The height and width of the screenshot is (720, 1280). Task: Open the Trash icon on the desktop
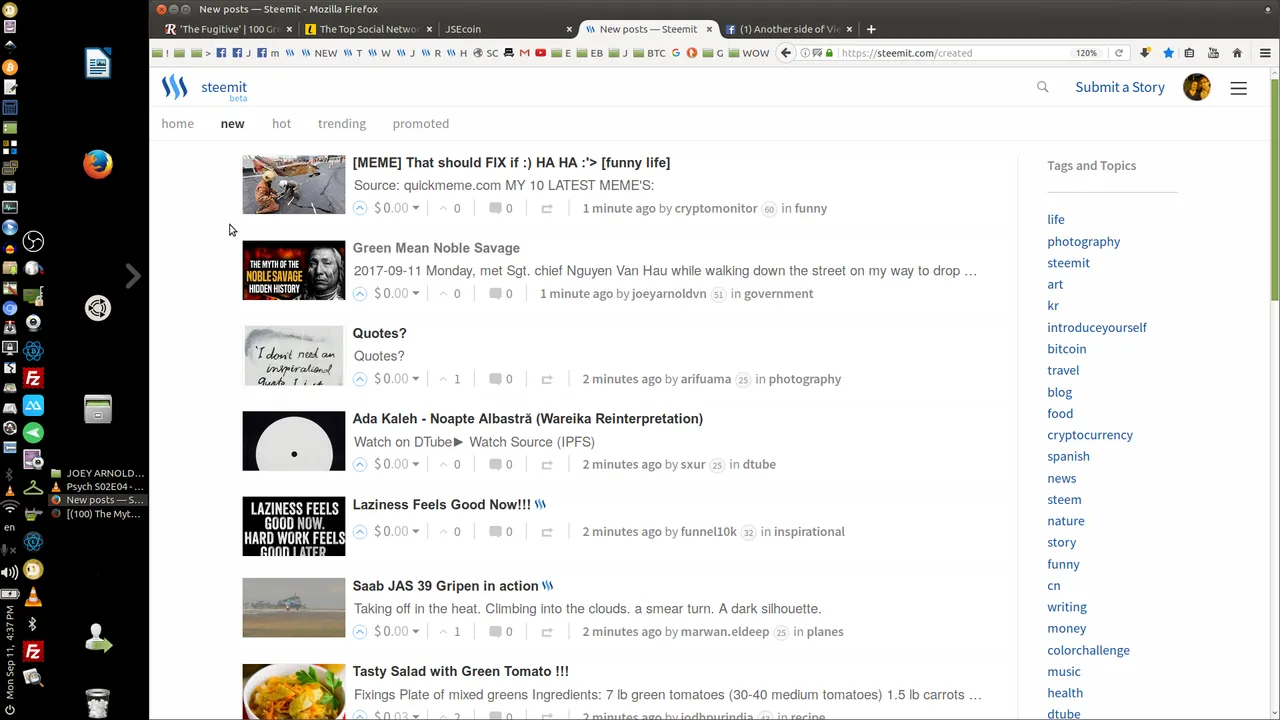pos(98,703)
